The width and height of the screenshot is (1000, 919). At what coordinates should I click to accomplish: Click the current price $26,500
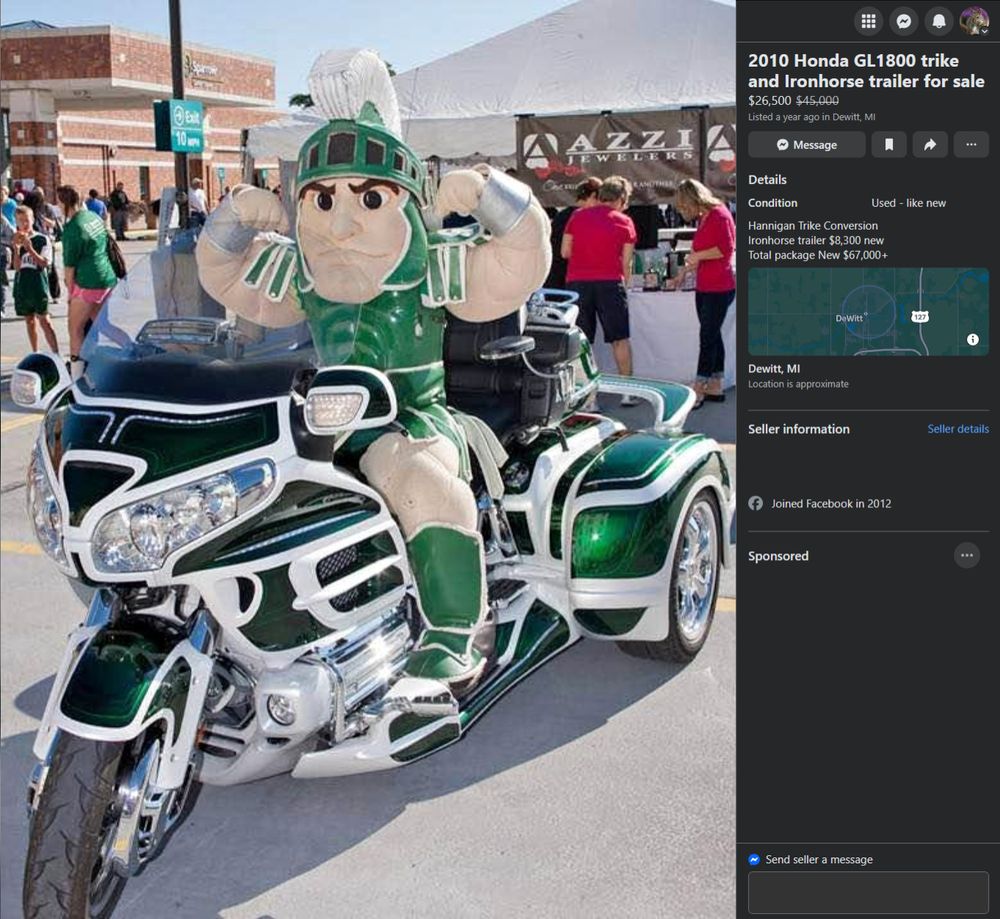(769, 101)
